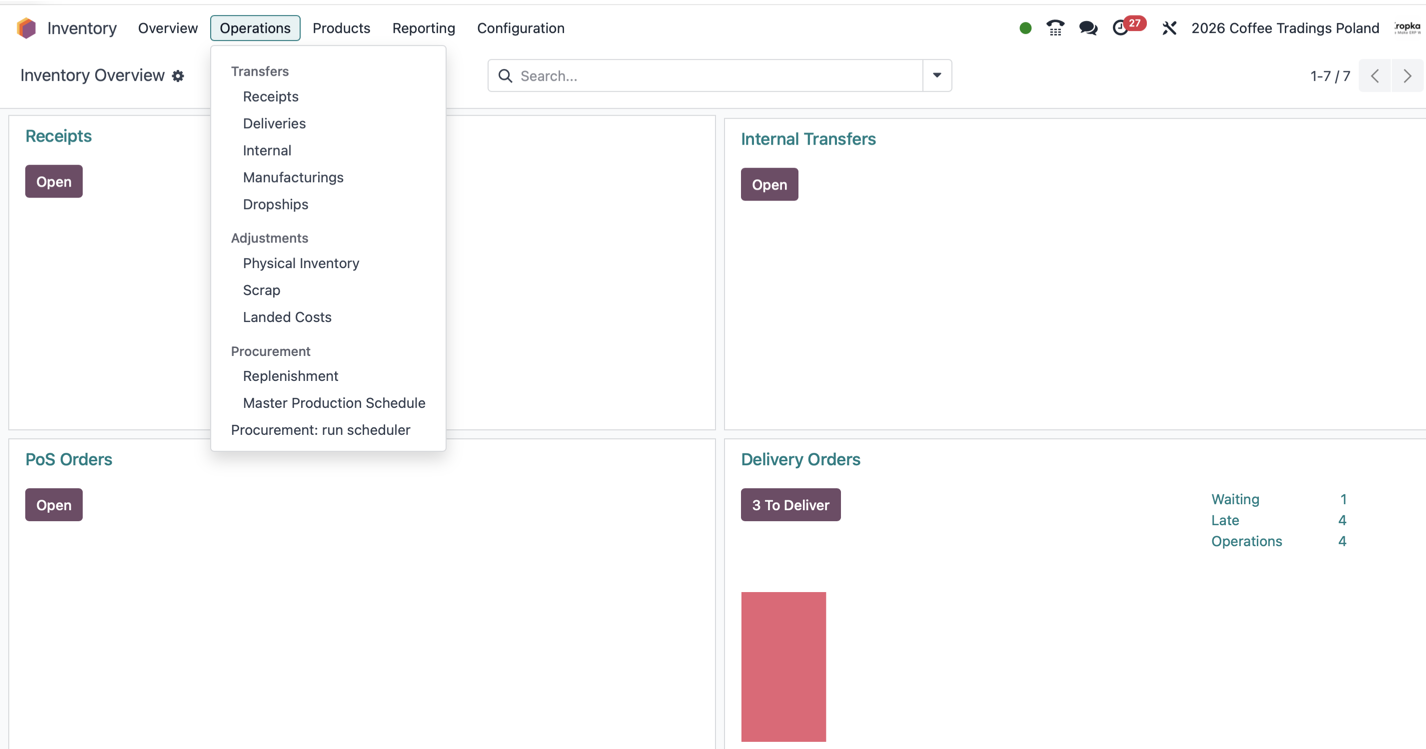Click the Odoo Inventory app logo icon
Image resolution: width=1426 pixels, height=749 pixels.
tap(27, 28)
